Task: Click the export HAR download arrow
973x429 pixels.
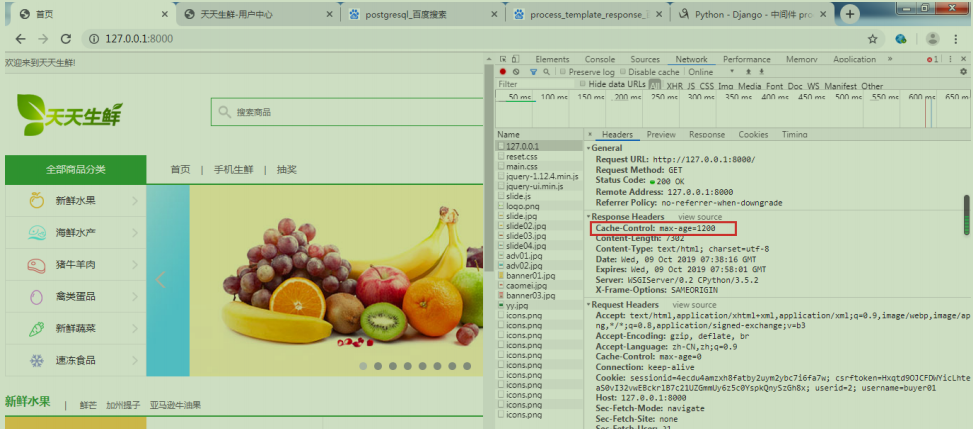Action: click(x=761, y=72)
